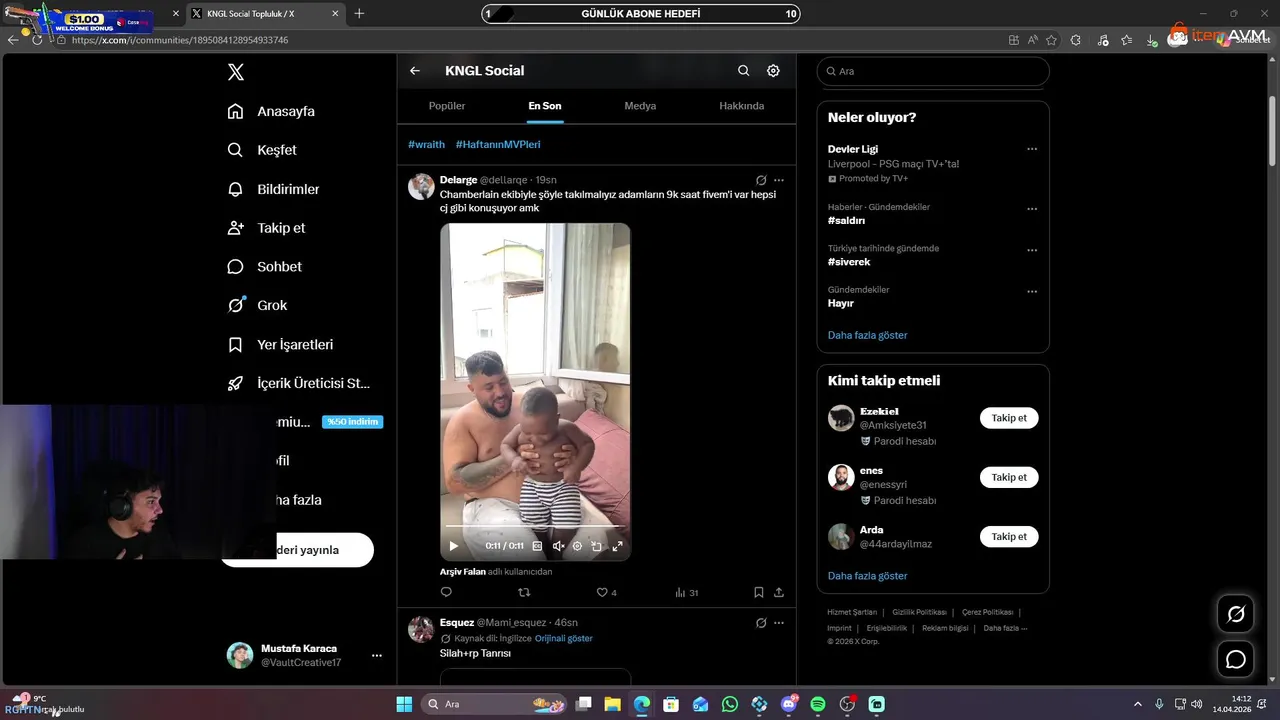The width and height of the screenshot is (1280, 720).
Task: Follow Ezekiel with Takip et
Action: [1009, 418]
